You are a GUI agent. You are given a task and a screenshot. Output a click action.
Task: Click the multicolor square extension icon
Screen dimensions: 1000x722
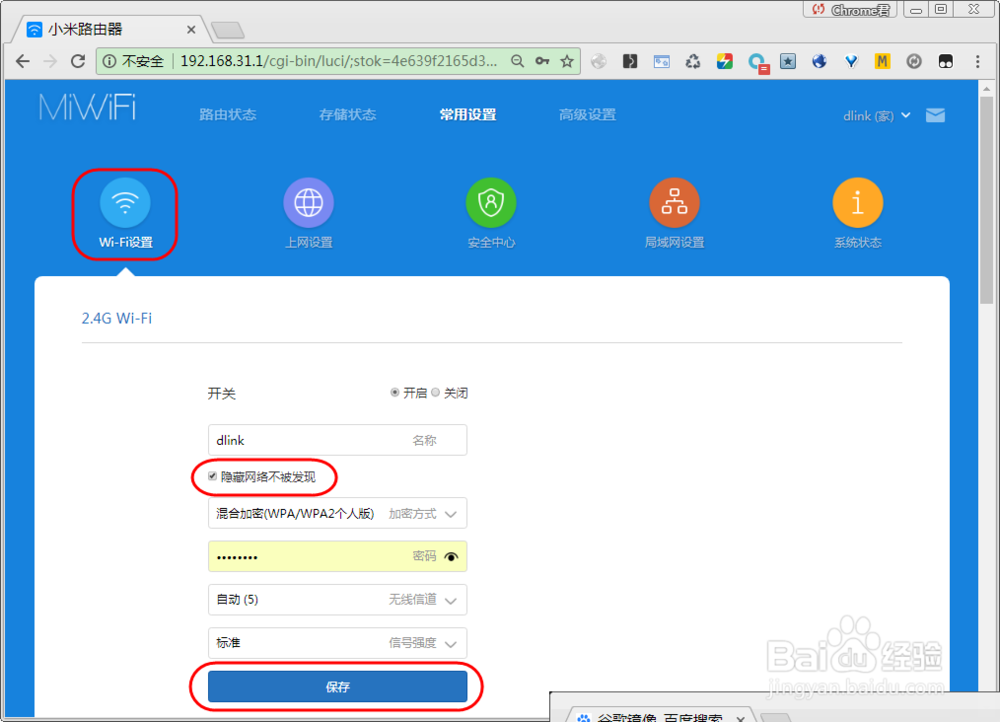724,61
